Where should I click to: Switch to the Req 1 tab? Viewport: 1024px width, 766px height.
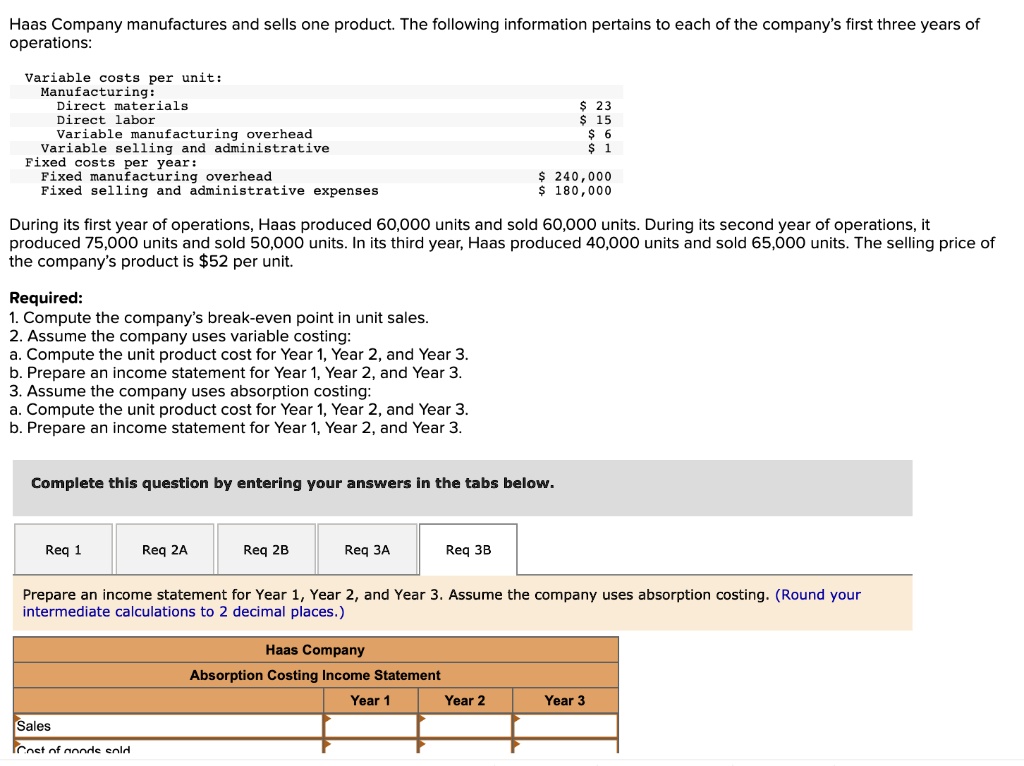click(x=63, y=549)
